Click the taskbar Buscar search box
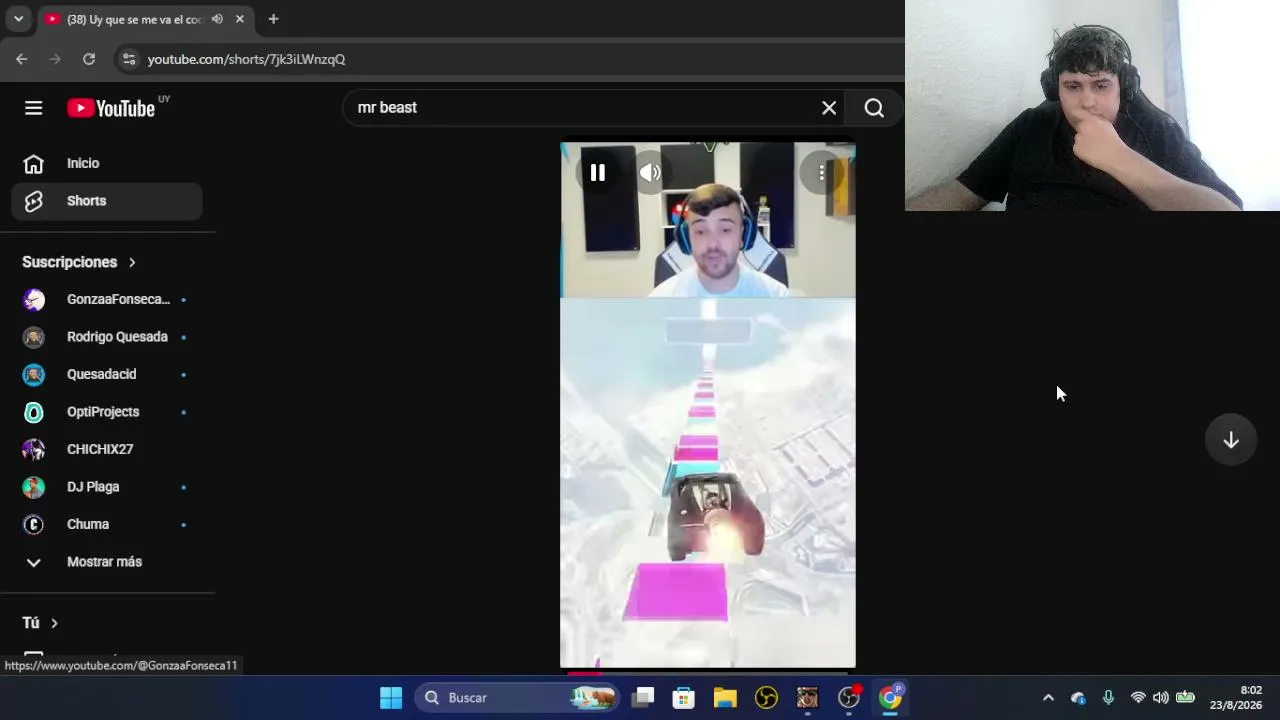Image resolution: width=1280 pixels, height=720 pixels. click(x=517, y=698)
